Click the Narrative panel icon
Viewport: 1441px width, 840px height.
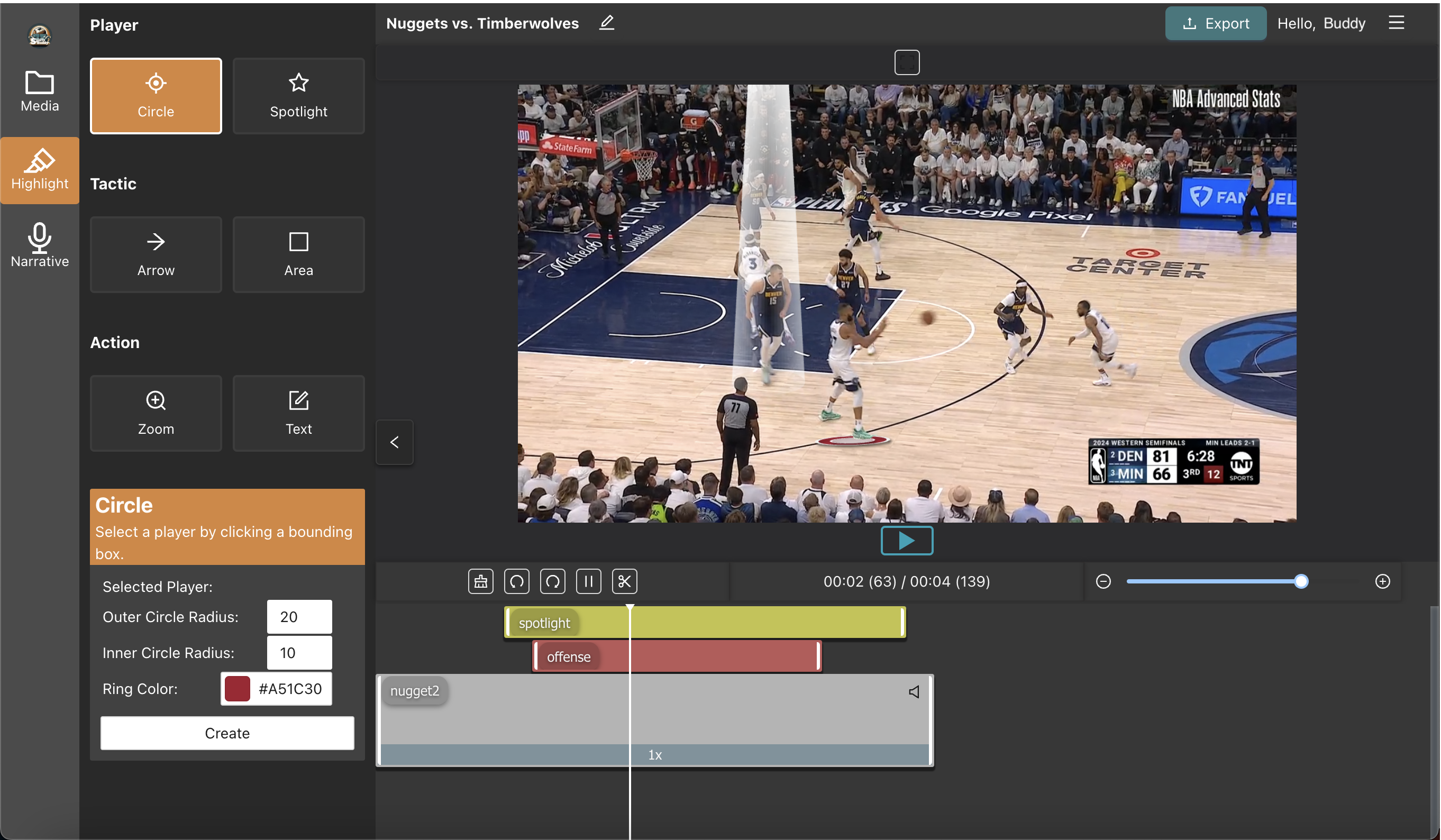click(x=40, y=246)
